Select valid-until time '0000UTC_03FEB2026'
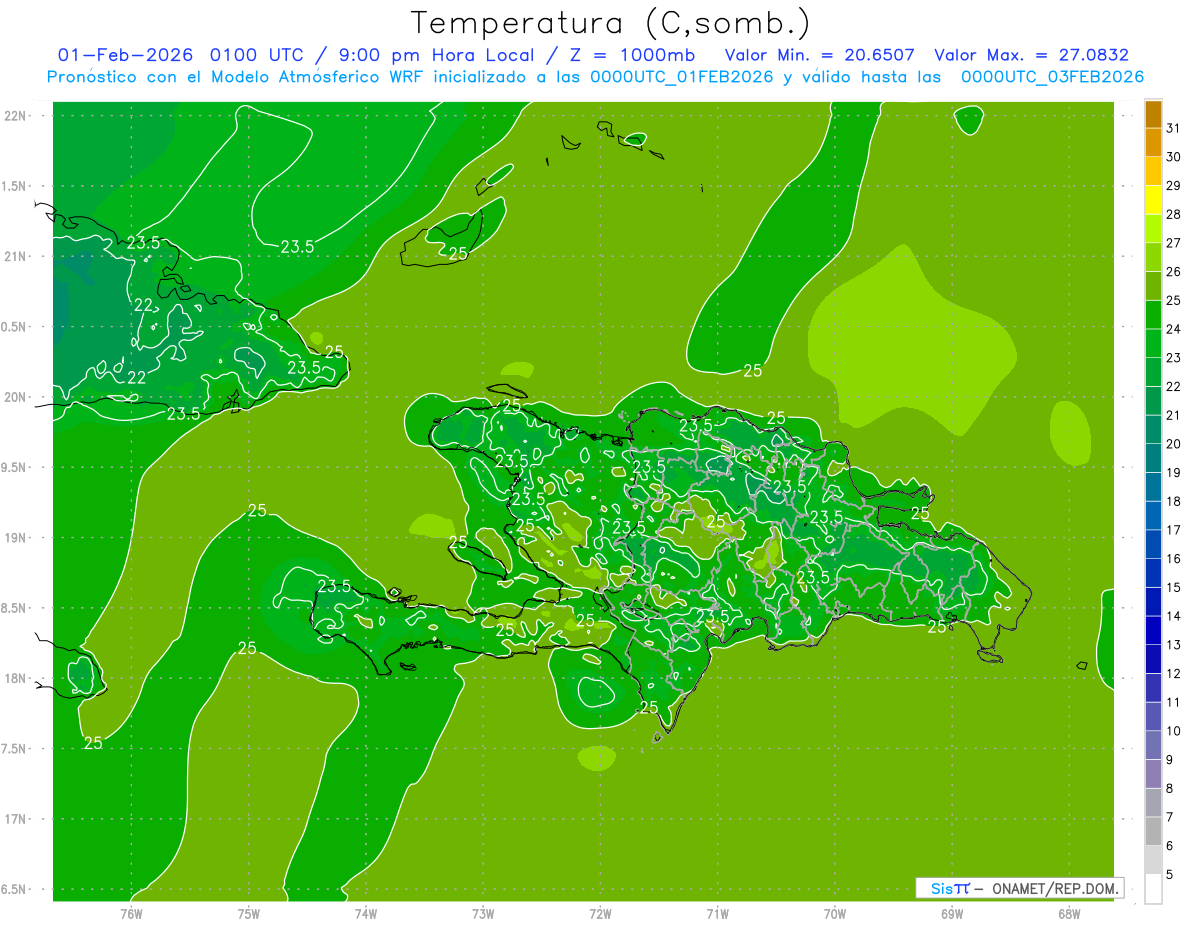This screenshot has height=927, width=1200. coord(1052,77)
